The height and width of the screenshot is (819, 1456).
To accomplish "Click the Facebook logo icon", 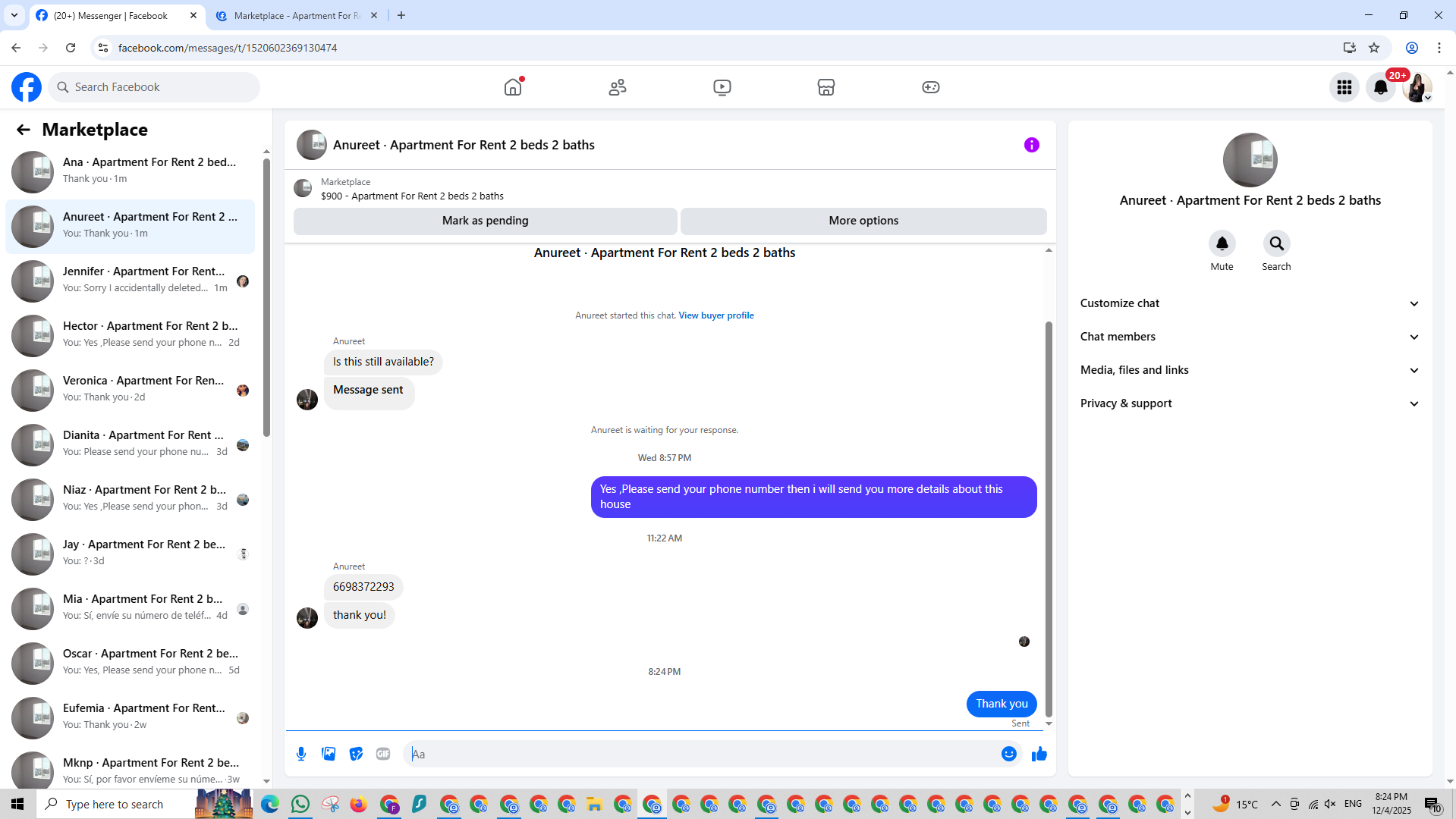I will tap(27, 87).
